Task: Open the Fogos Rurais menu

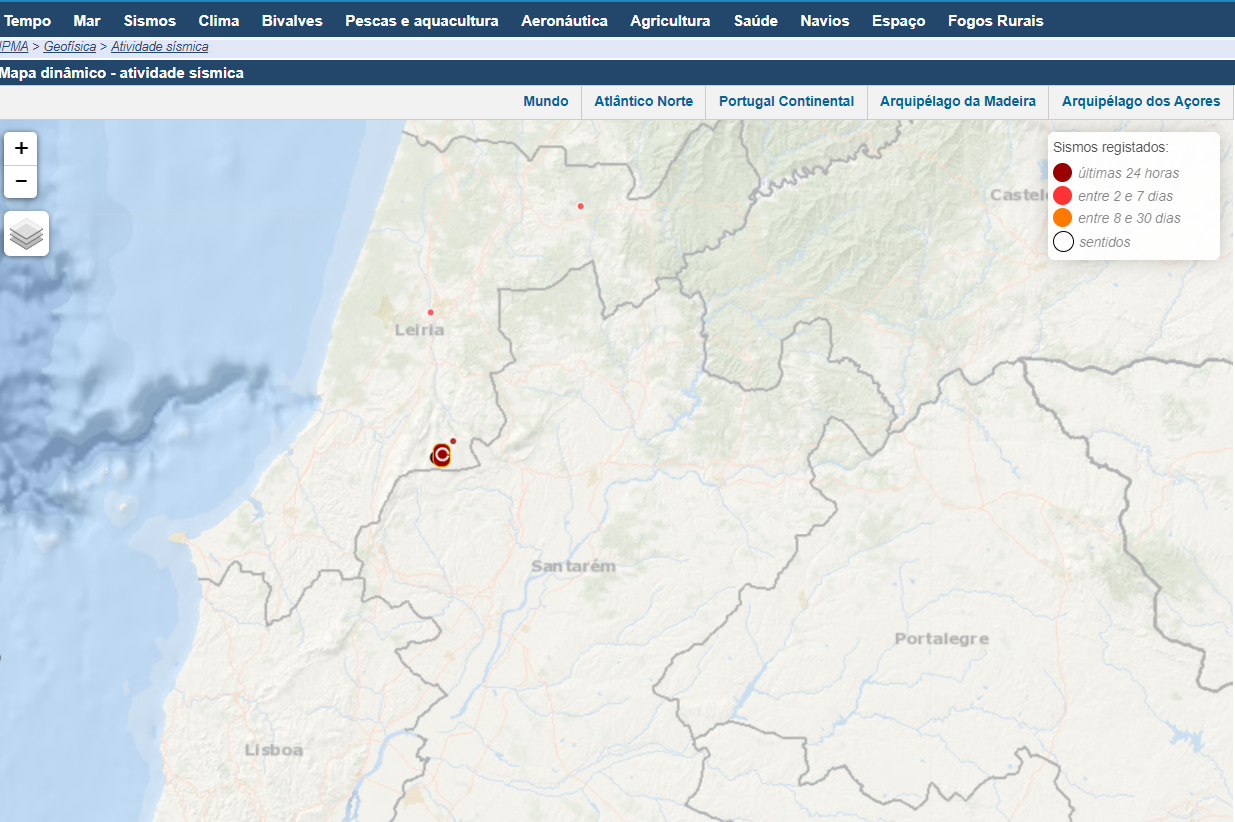Action: tap(995, 21)
